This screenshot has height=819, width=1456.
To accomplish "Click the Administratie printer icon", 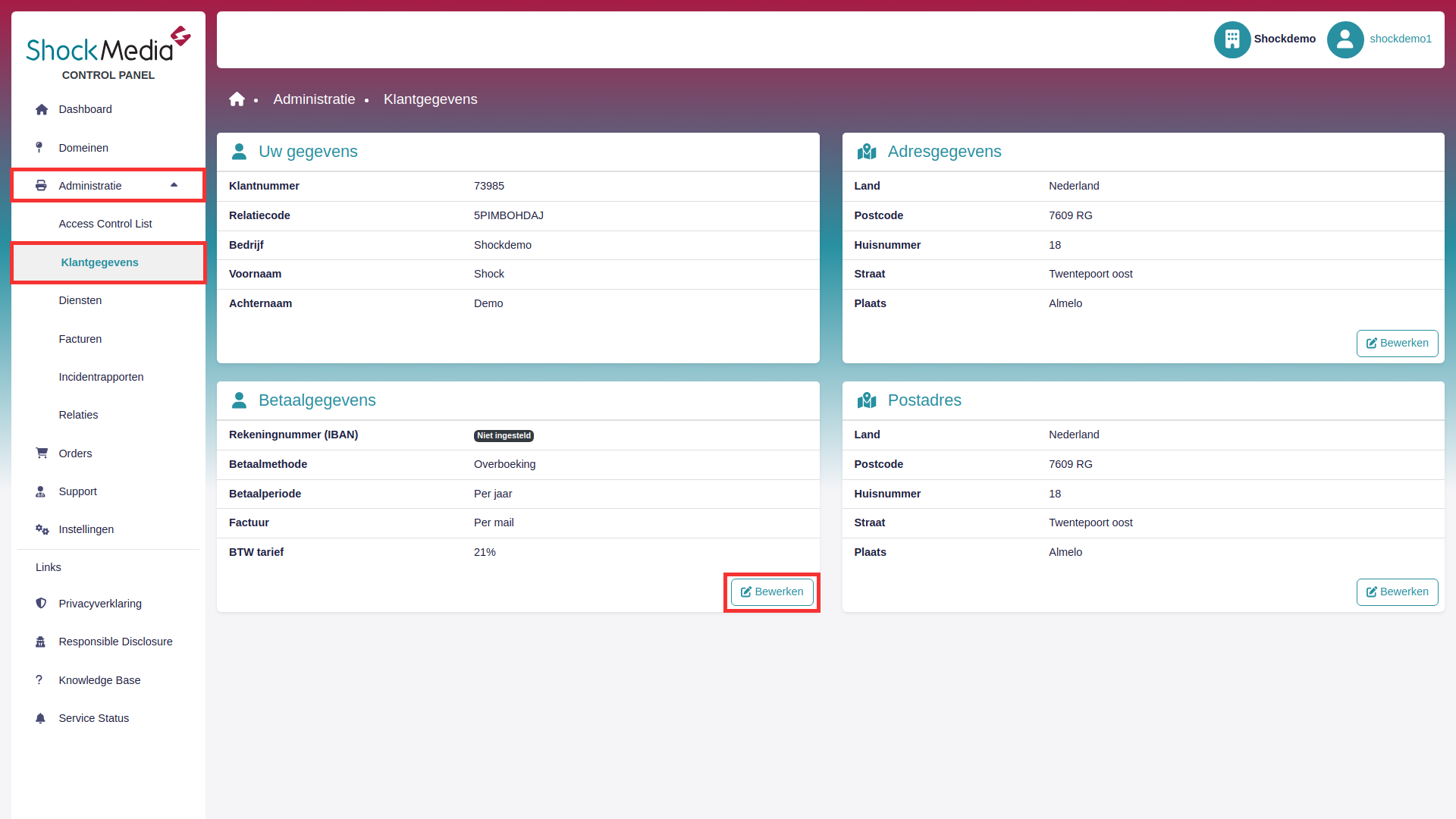I will [x=41, y=186].
